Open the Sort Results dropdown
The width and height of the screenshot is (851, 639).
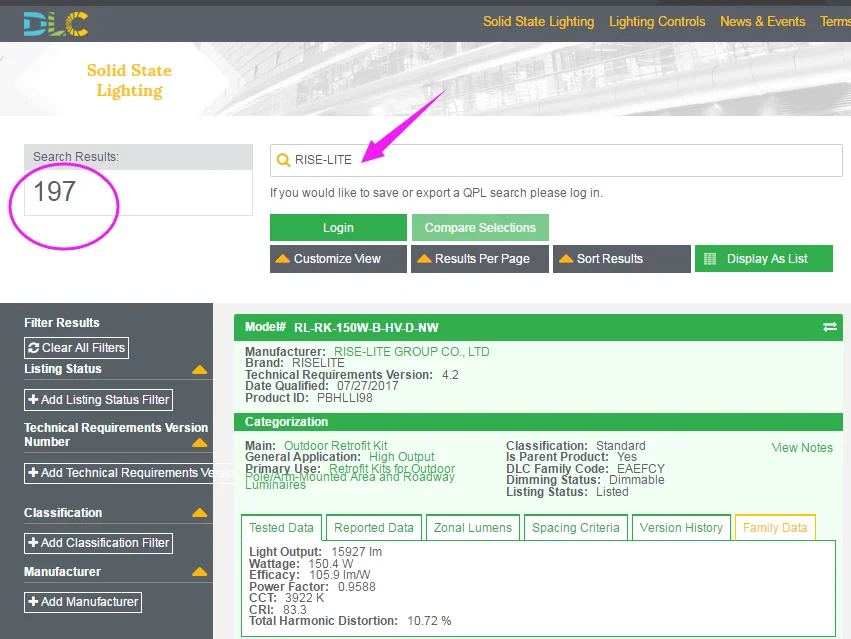point(622,259)
